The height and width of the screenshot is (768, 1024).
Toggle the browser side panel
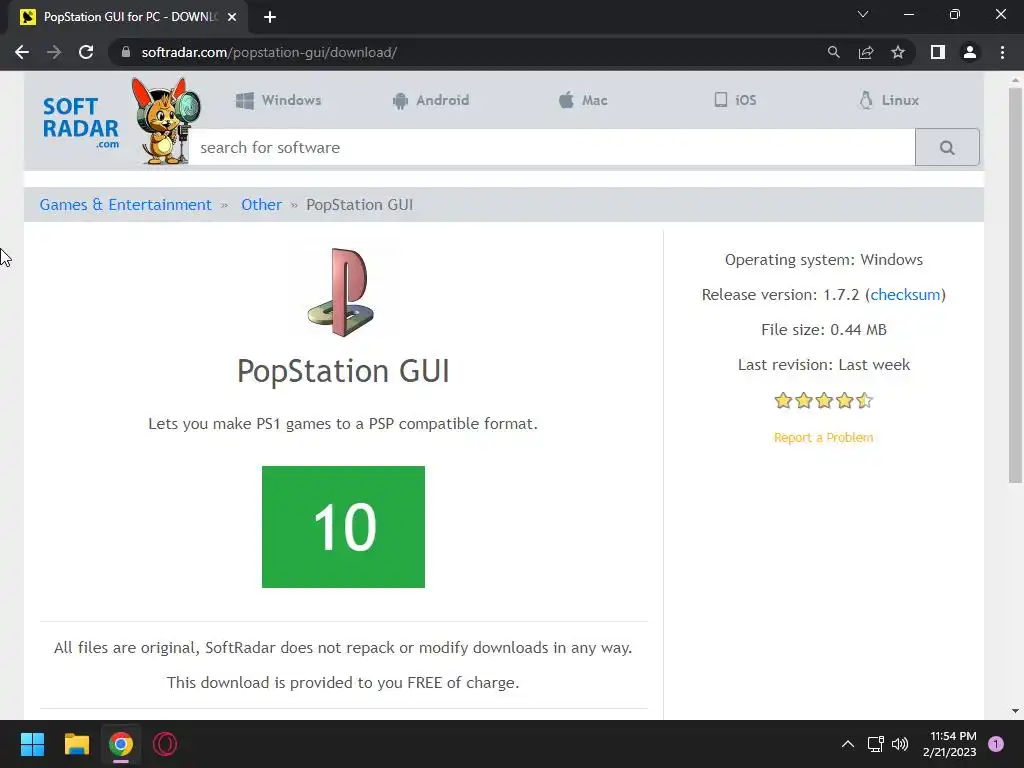click(938, 52)
